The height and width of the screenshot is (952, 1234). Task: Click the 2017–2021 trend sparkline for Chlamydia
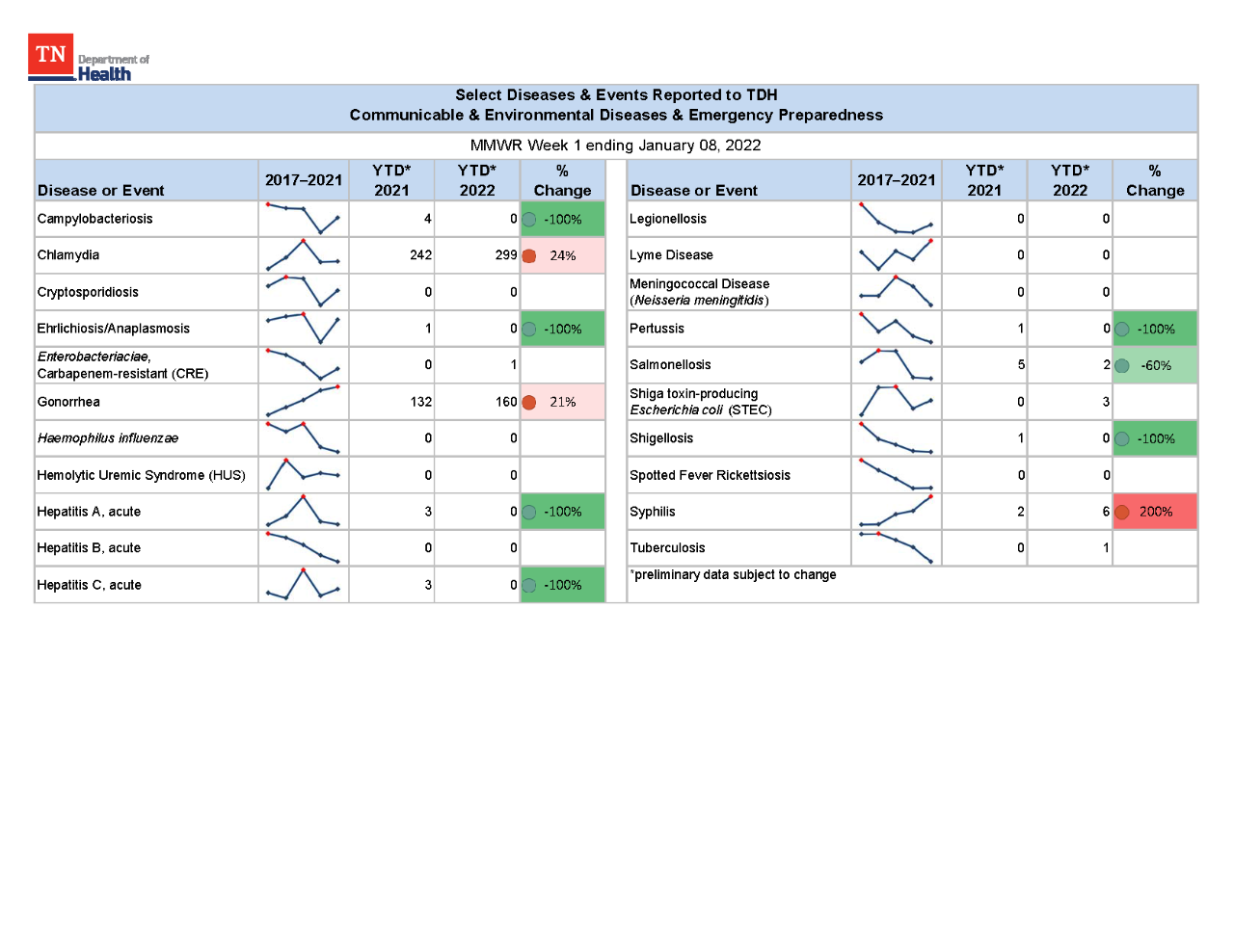point(303,255)
